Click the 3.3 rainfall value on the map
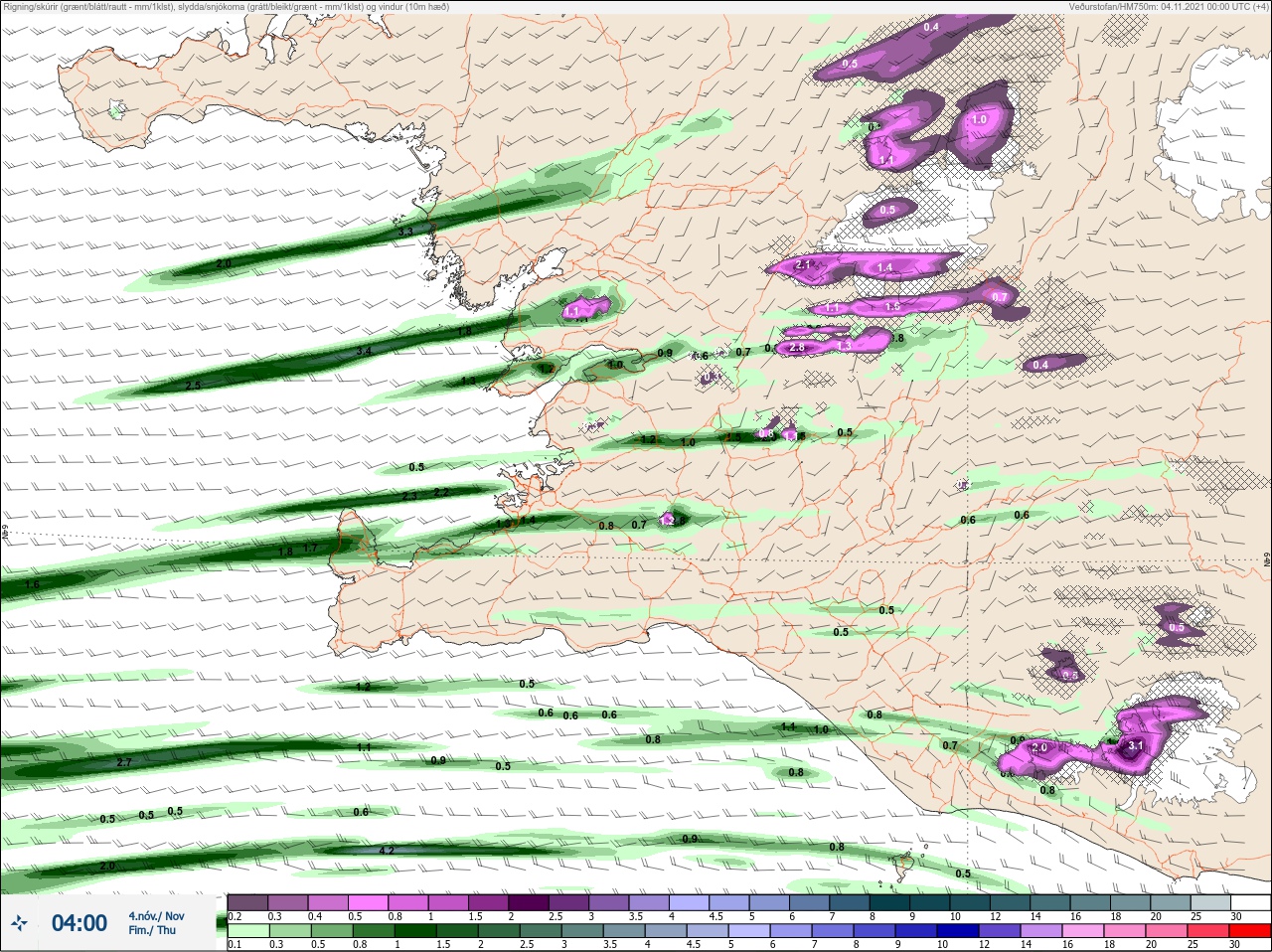This screenshot has height=952, width=1272. [x=405, y=232]
